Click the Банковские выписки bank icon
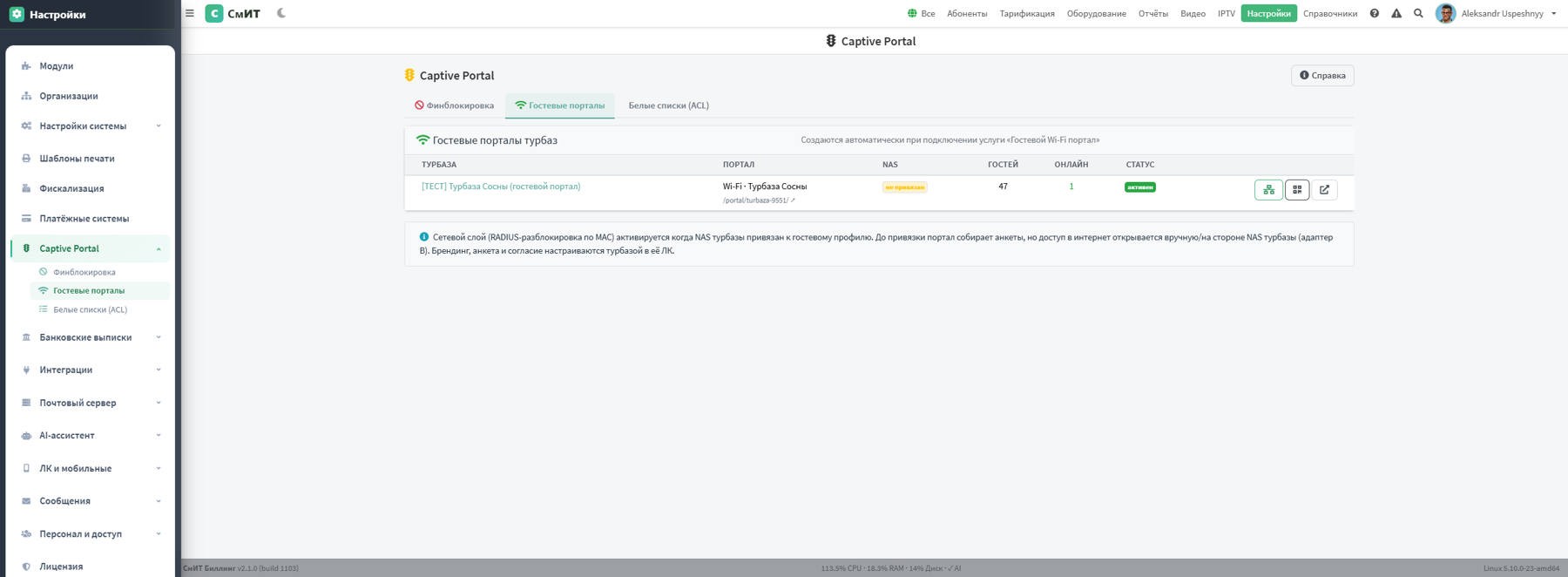Screen dimensions: 1568x577 coord(26,337)
